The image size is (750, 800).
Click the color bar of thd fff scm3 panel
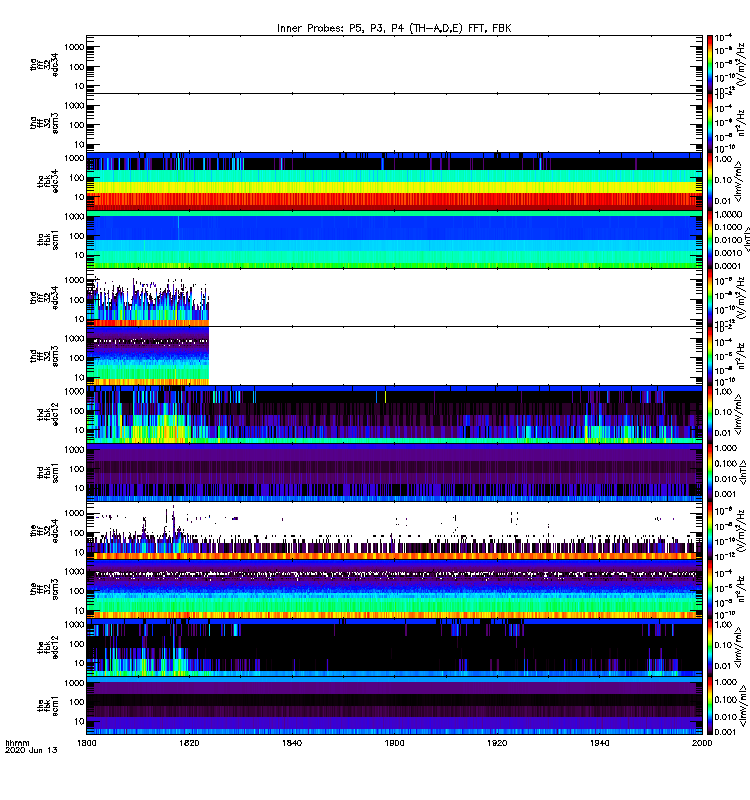(710, 355)
